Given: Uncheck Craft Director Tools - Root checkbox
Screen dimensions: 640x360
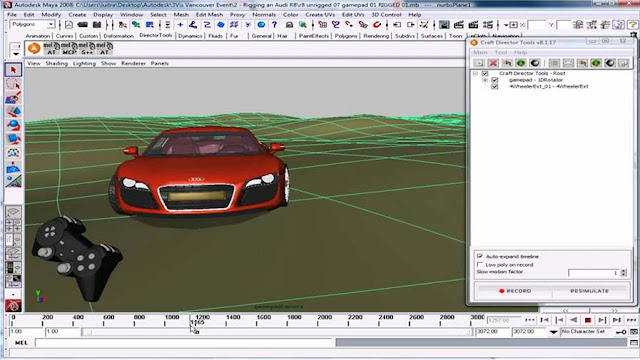Looking at the screenshot, I should (485, 73).
